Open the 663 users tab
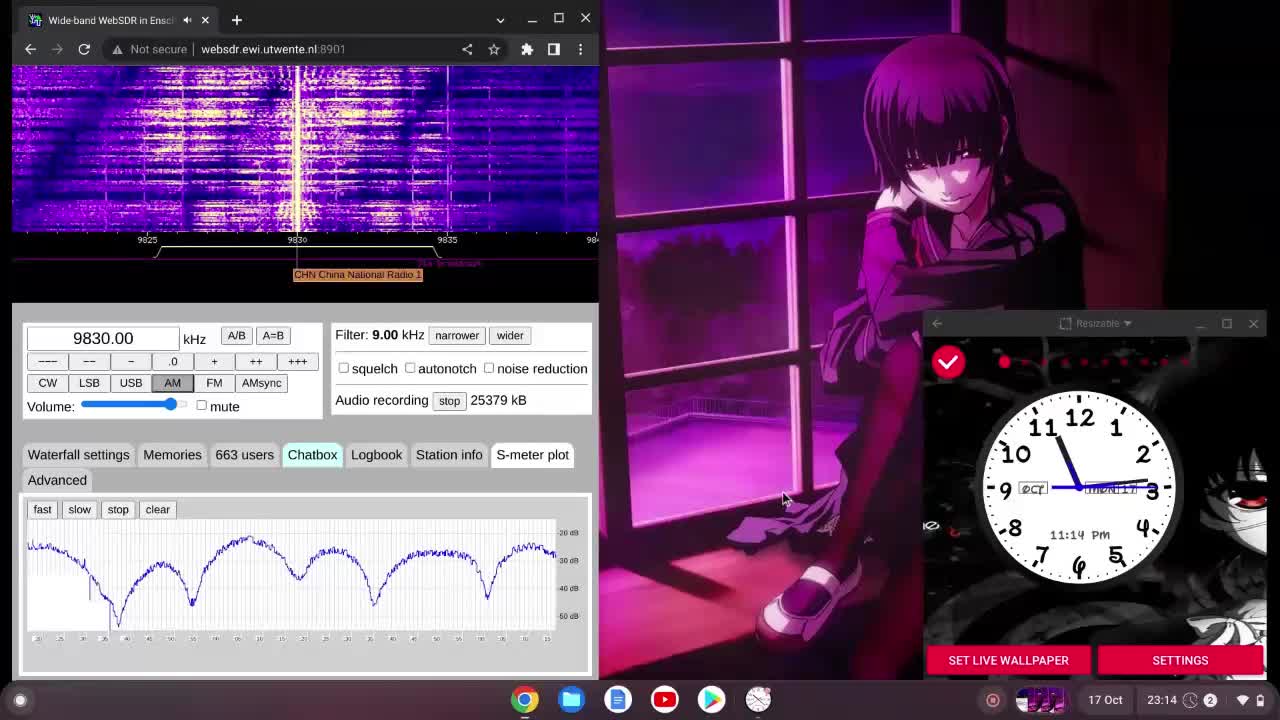Screen dimensions: 1280x720 pos(244,455)
